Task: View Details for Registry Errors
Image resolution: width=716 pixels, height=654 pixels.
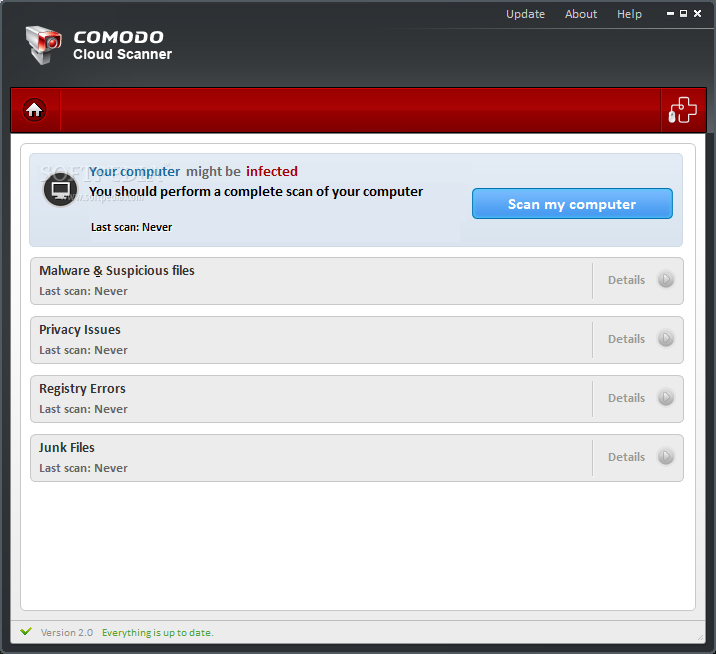Action: point(626,398)
